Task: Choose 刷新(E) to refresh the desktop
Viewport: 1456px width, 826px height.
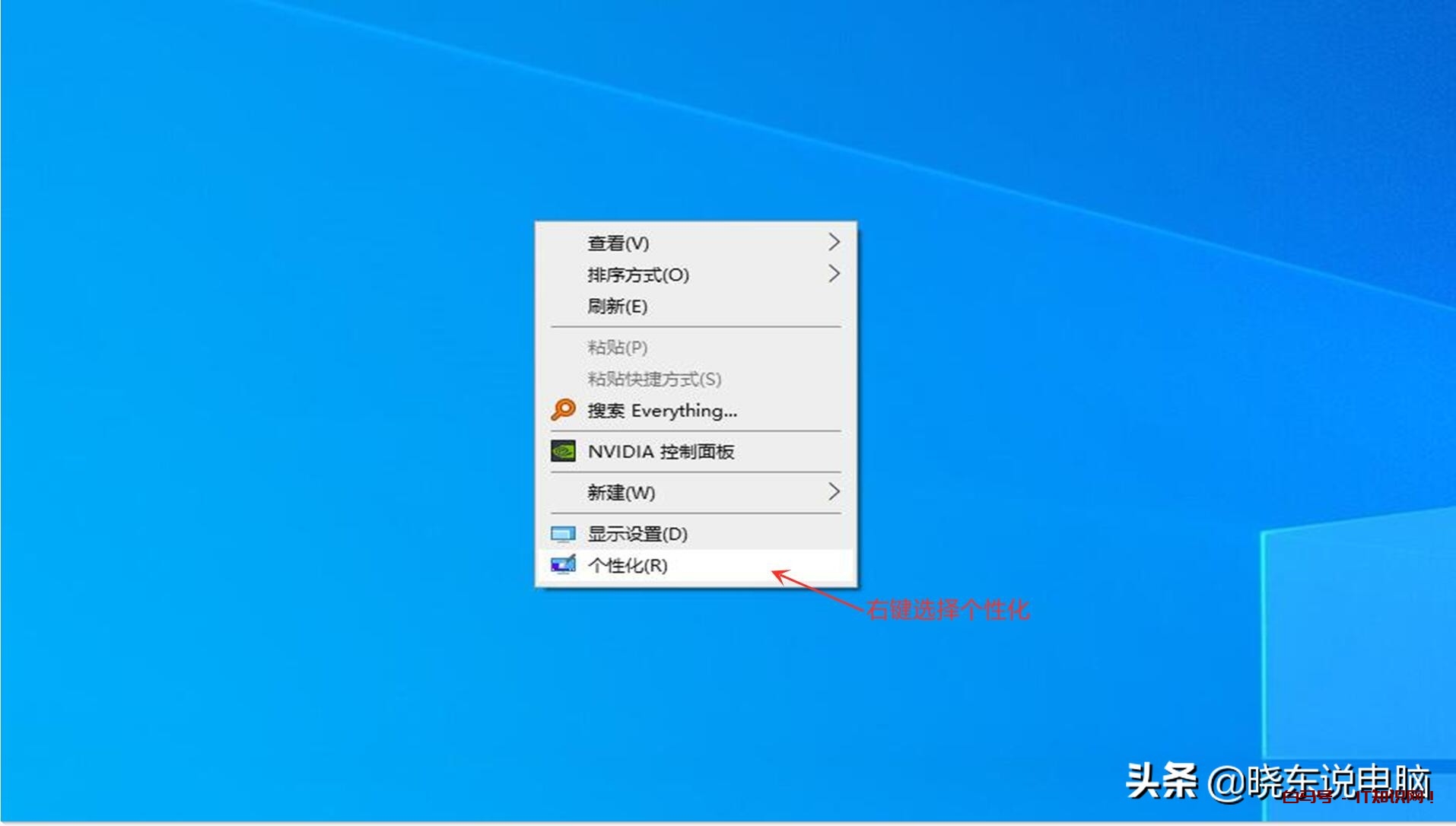Action: pos(617,307)
